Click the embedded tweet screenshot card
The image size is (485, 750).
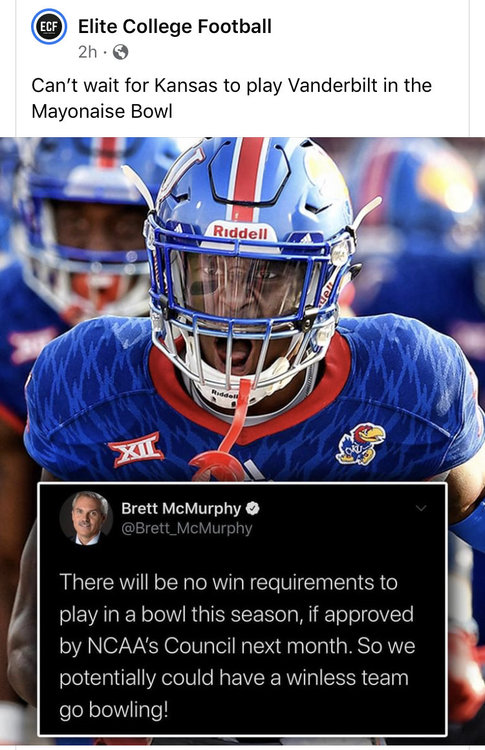pos(242,609)
